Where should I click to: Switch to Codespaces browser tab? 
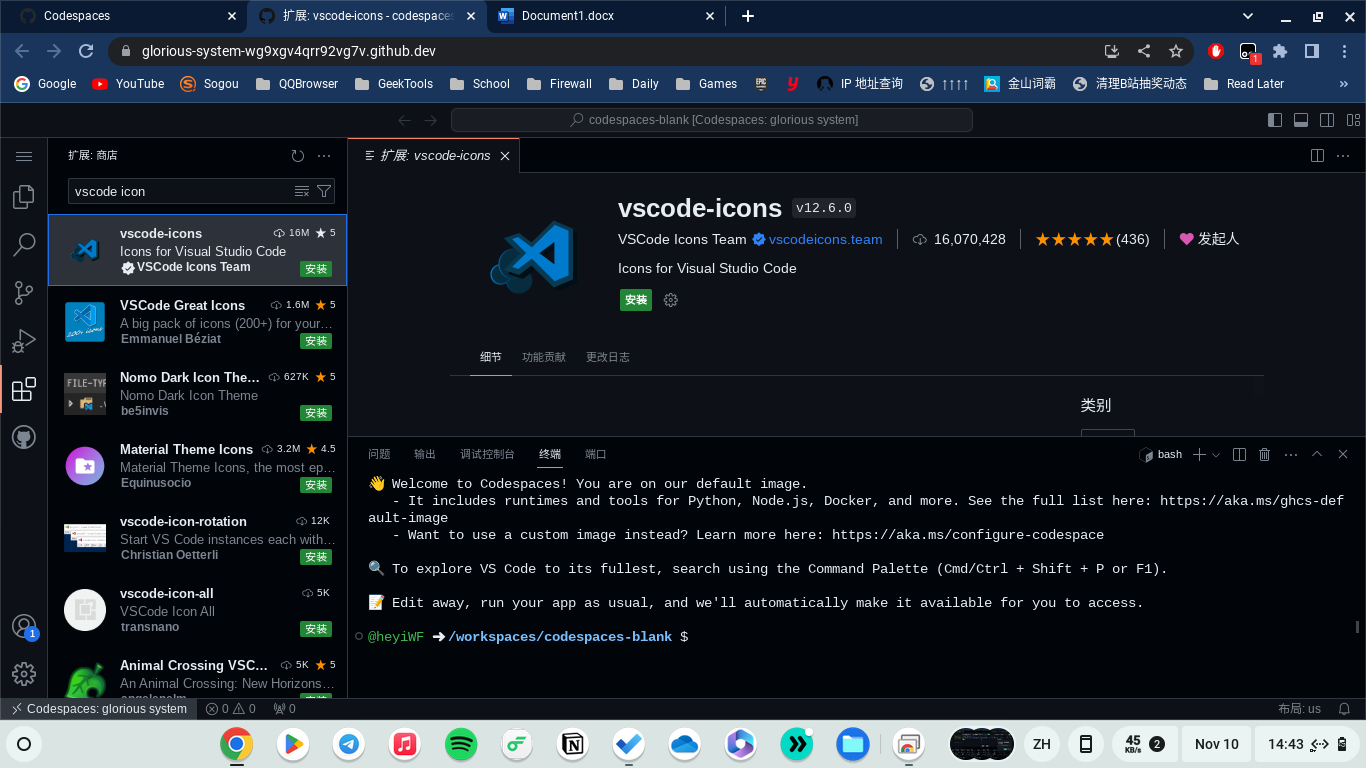(125, 16)
